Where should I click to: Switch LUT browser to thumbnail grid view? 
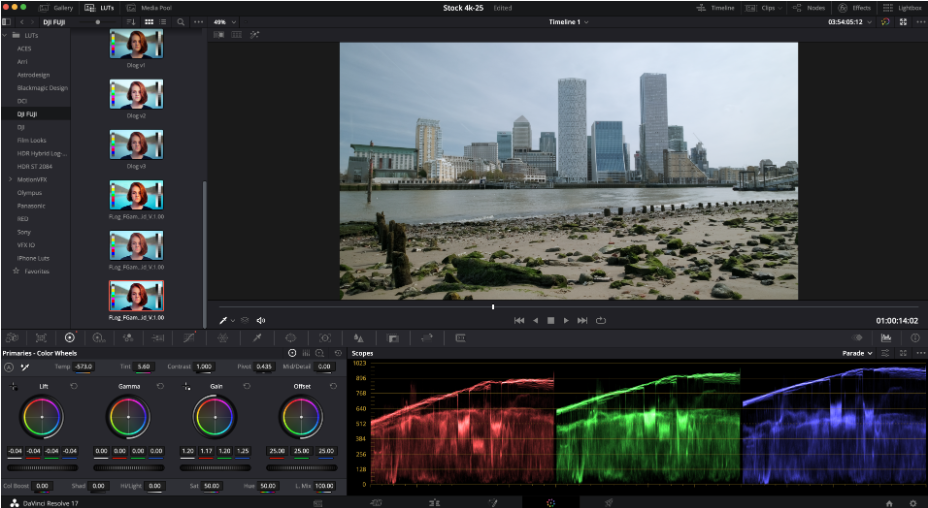coord(149,21)
